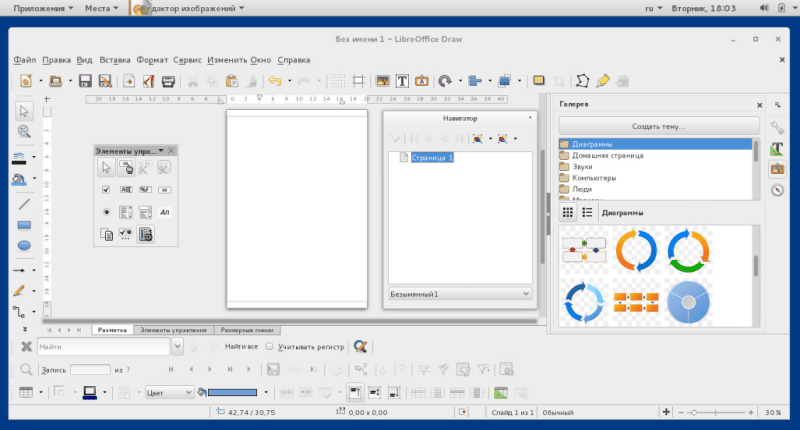Click checkbox control in Элементы управления panel
This screenshot has height=430, width=800.
[107, 189]
